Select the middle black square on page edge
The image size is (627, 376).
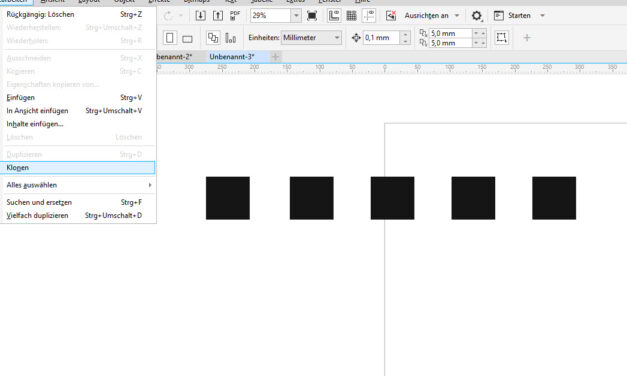point(392,198)
